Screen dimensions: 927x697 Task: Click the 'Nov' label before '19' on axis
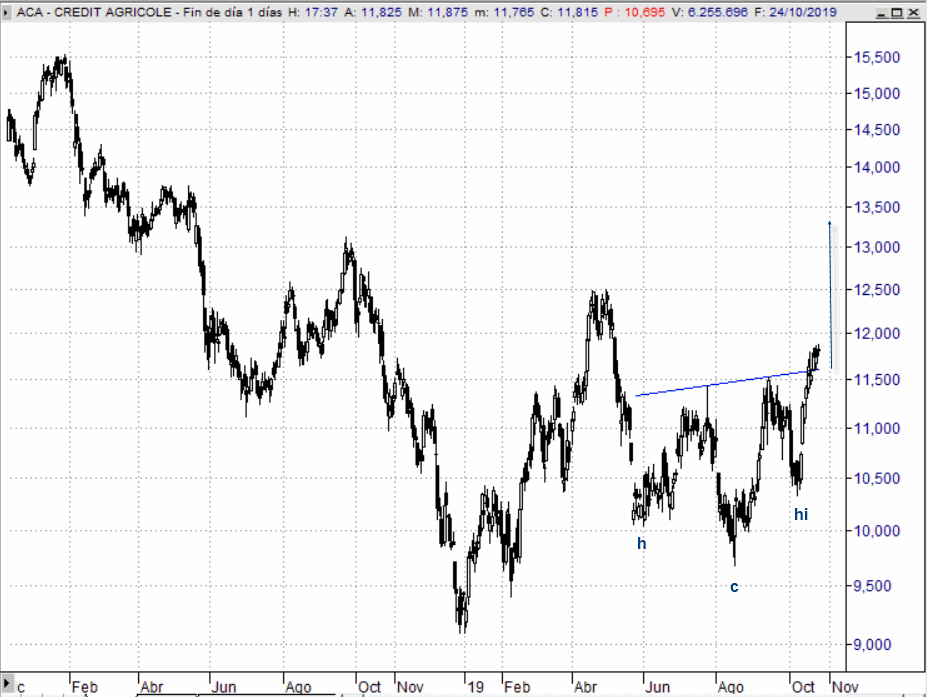410,687
